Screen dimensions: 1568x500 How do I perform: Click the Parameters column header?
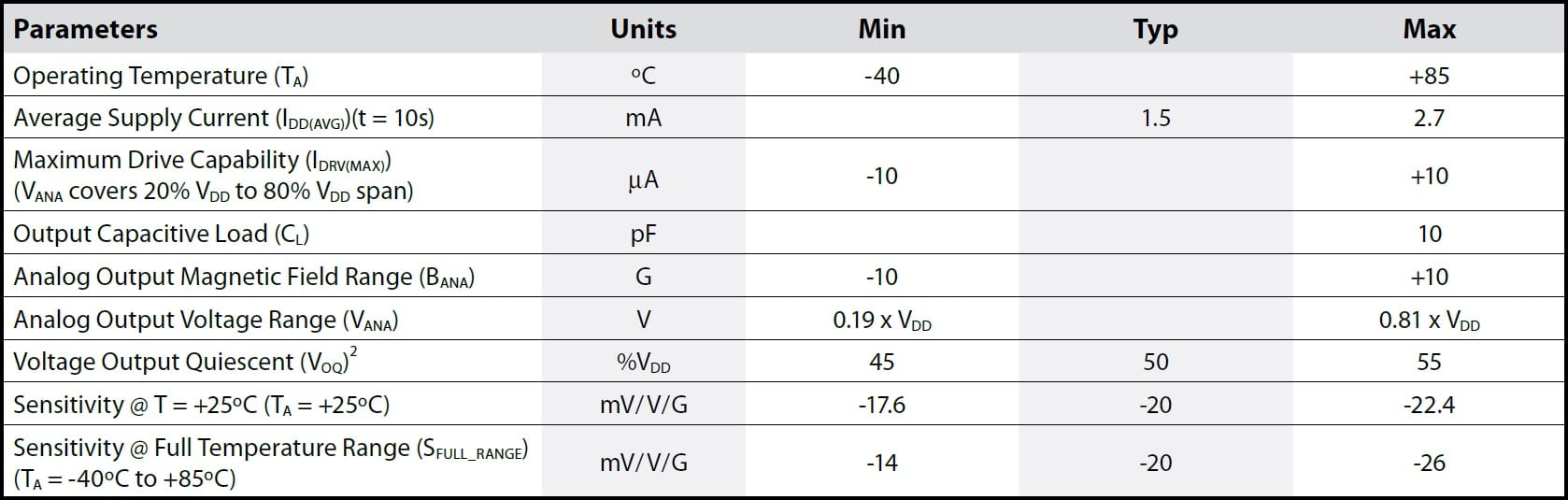(x=85, y=29)
